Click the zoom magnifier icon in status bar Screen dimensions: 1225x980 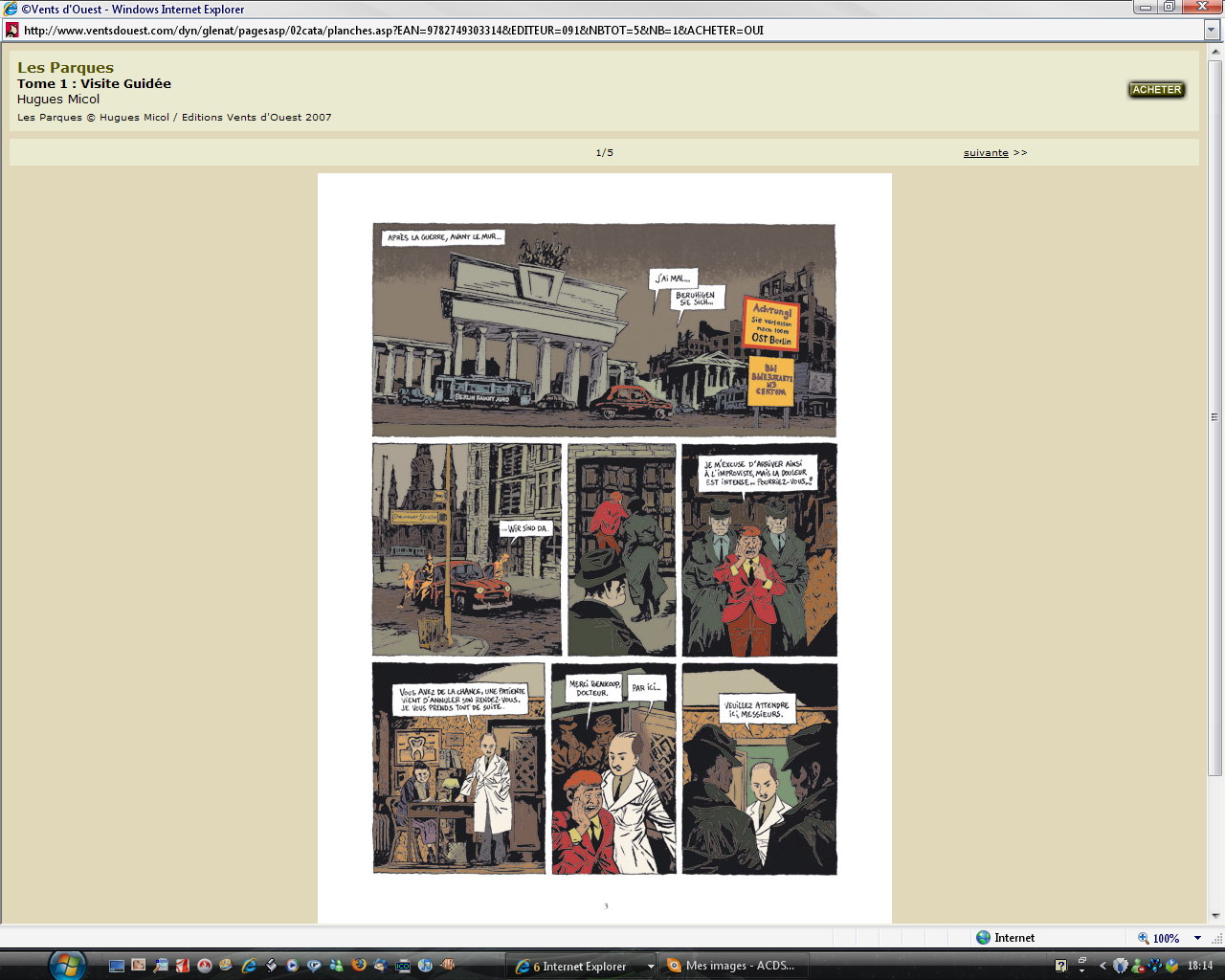click(x=1143, y=938)
